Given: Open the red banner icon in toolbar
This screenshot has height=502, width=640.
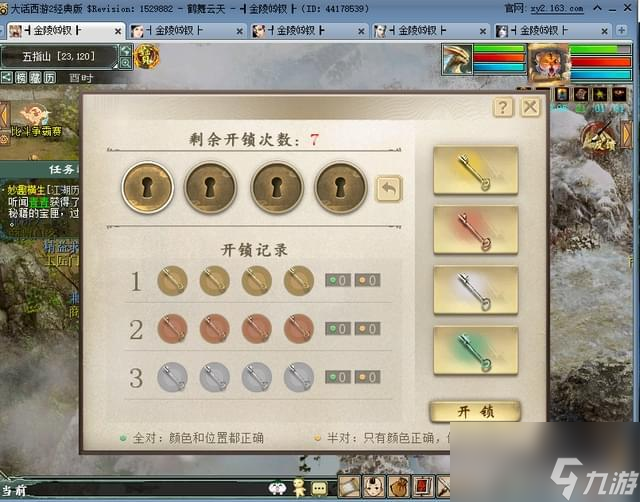Looking at the screenshot, I should tap(423, 486).
